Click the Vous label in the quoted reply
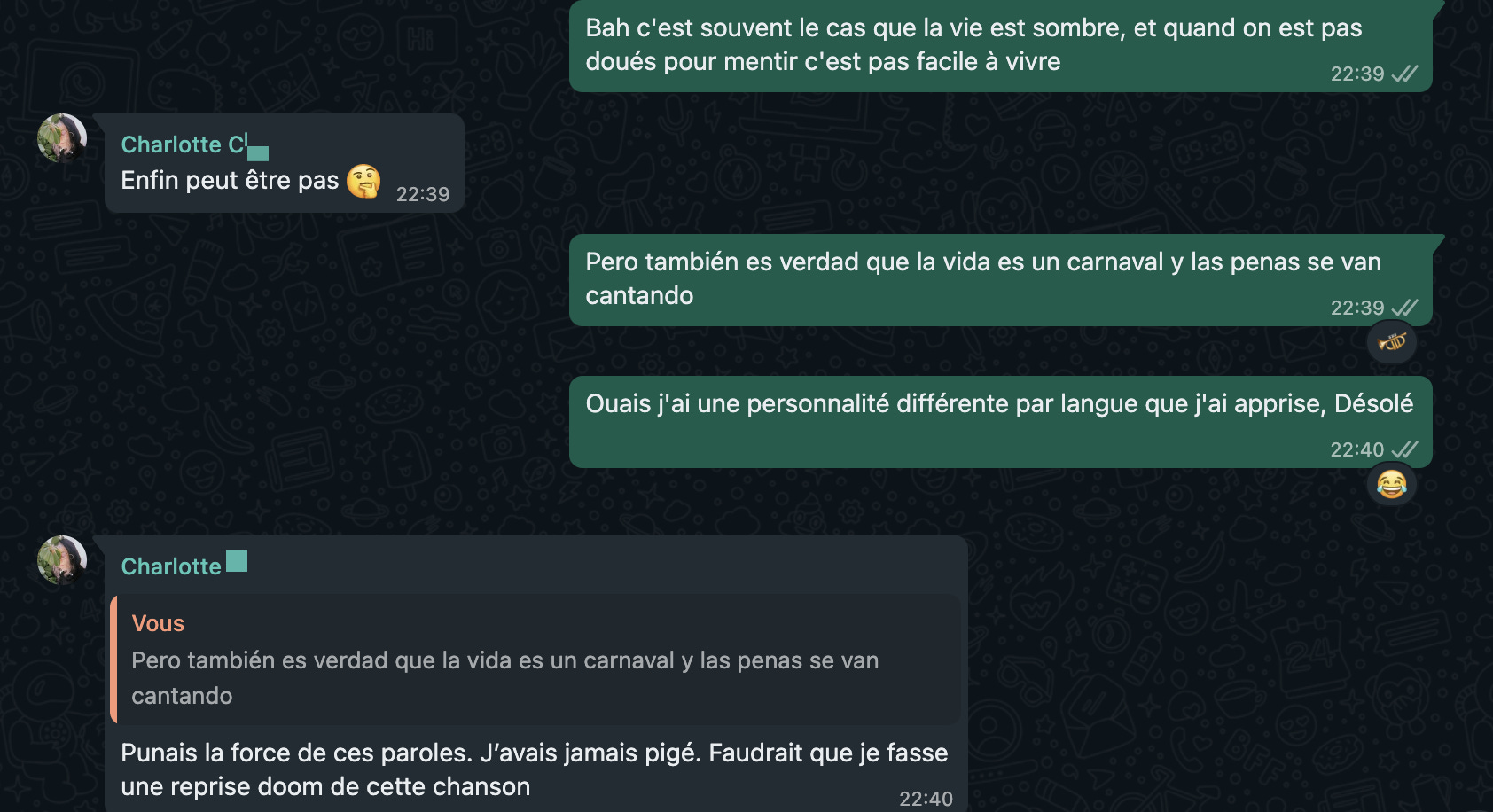1493x812 pixels. (158, 623)
